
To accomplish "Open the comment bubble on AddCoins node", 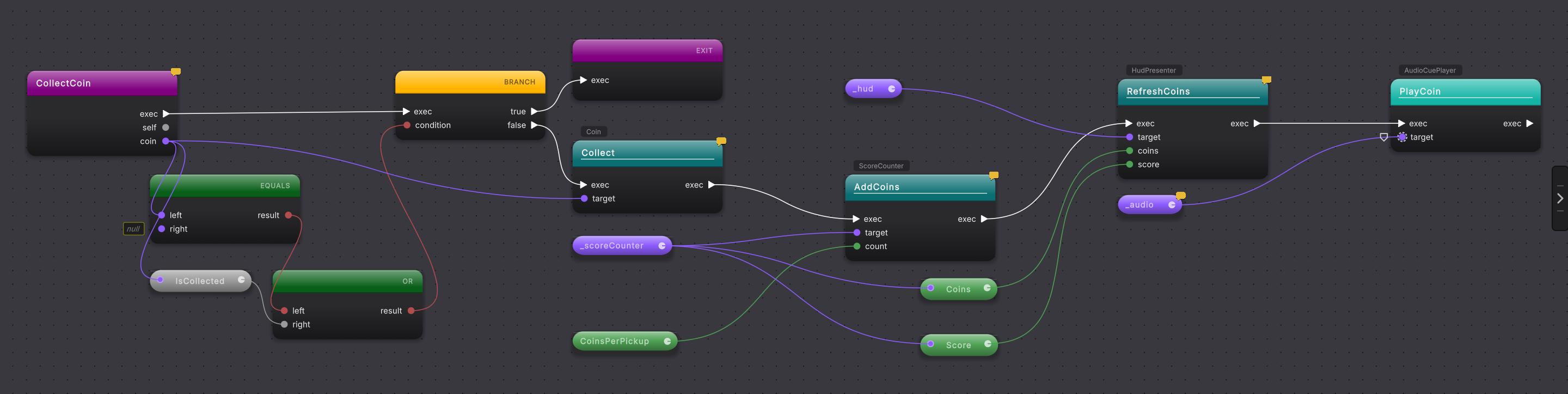I will point(994,175).
